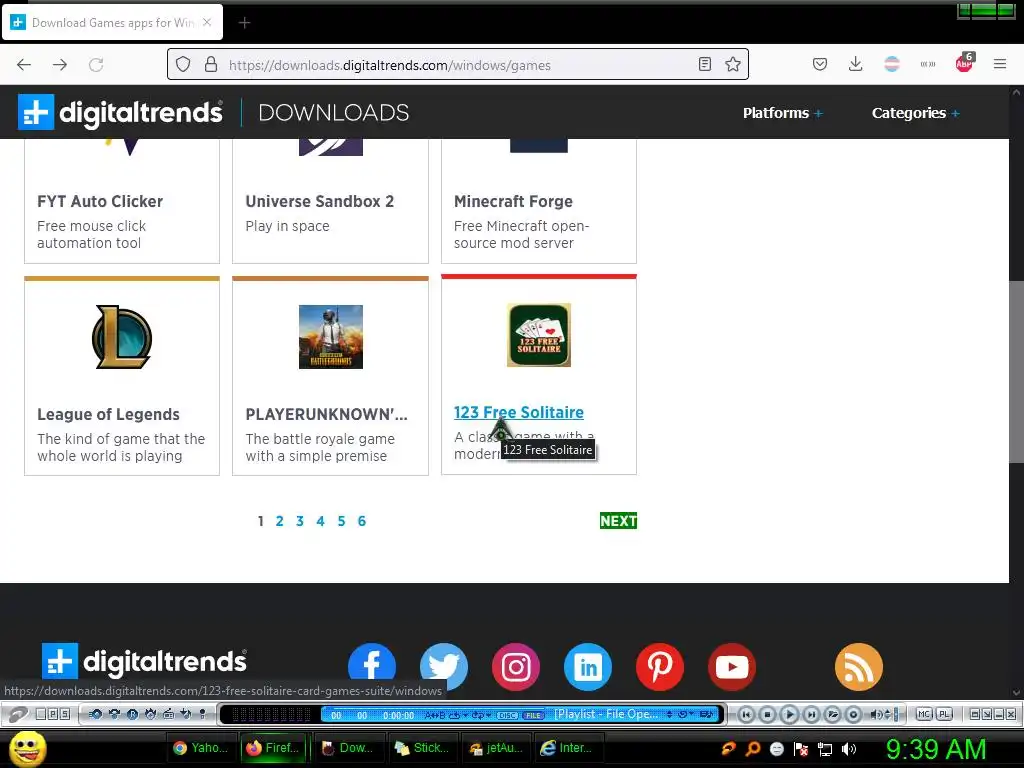Open the Universe Sandbox 2 card
The width and height of the screenshot is (1024, 768).
point(330,201)
